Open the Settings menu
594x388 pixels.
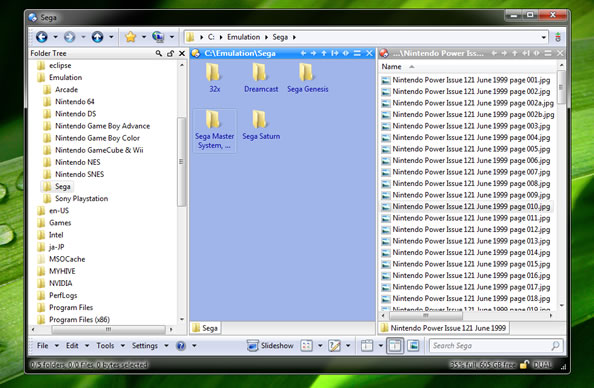pyautogui.click(x=145, y=346)
